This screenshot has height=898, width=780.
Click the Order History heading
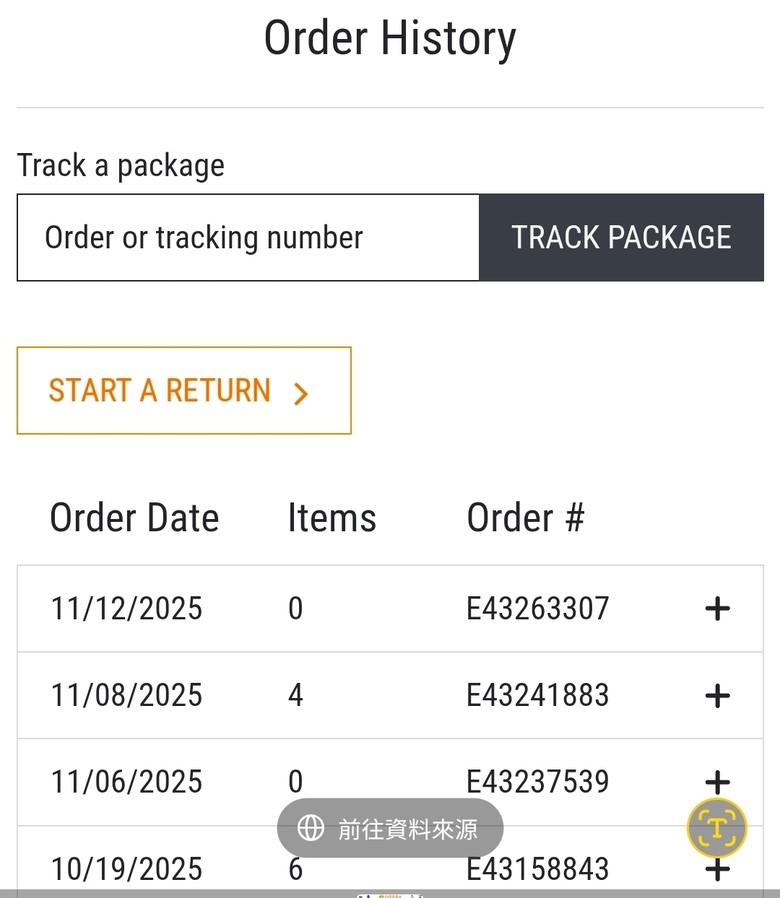coord(390,39)
